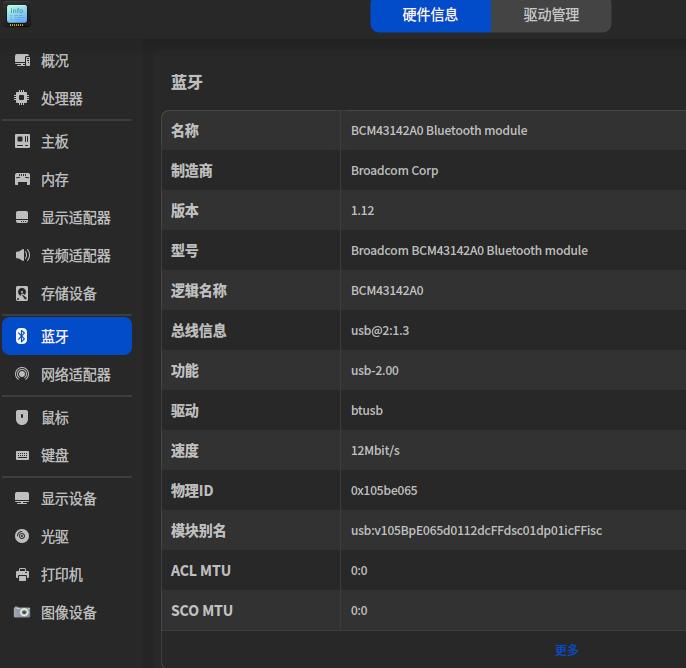This screenshot has width=686, height=668.
Task: Select the driver value btusb
Action: 367,410
